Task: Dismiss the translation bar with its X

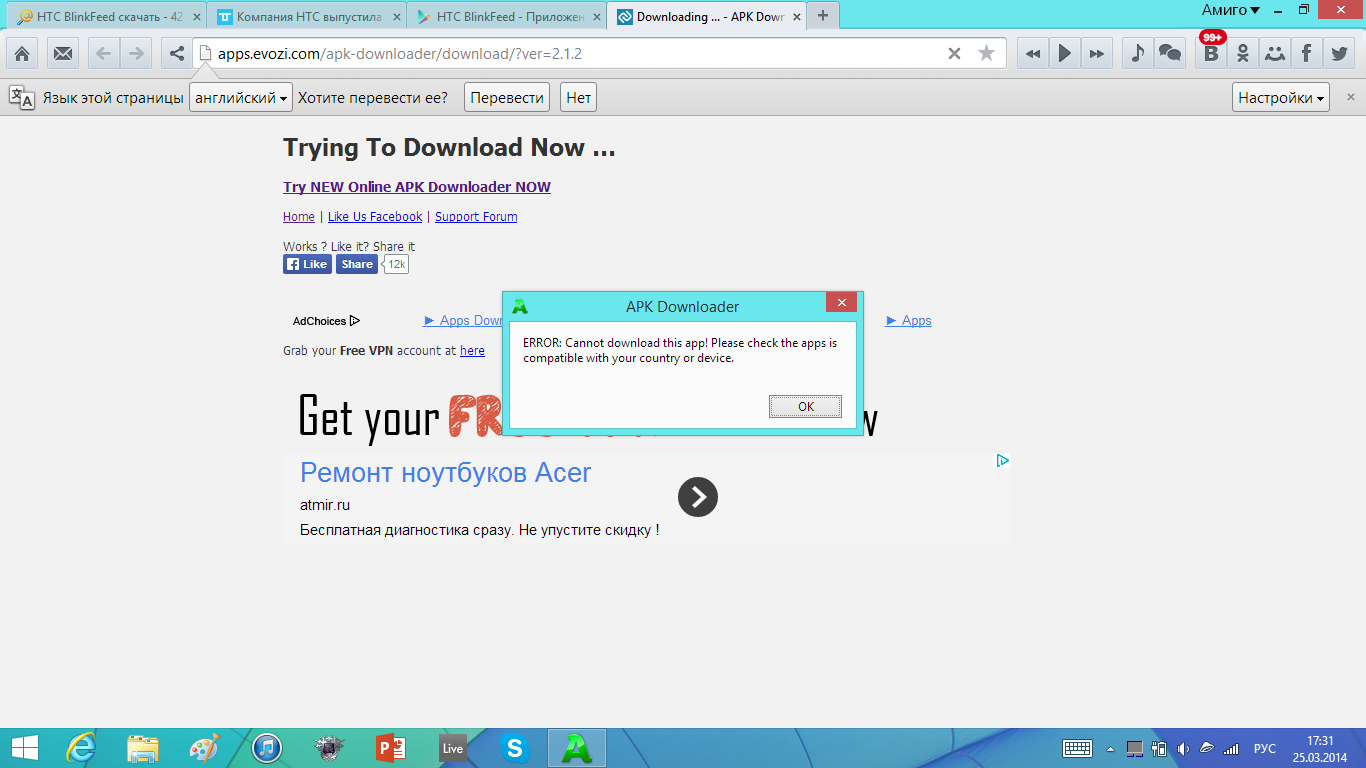Action: tap(1351, 97)
